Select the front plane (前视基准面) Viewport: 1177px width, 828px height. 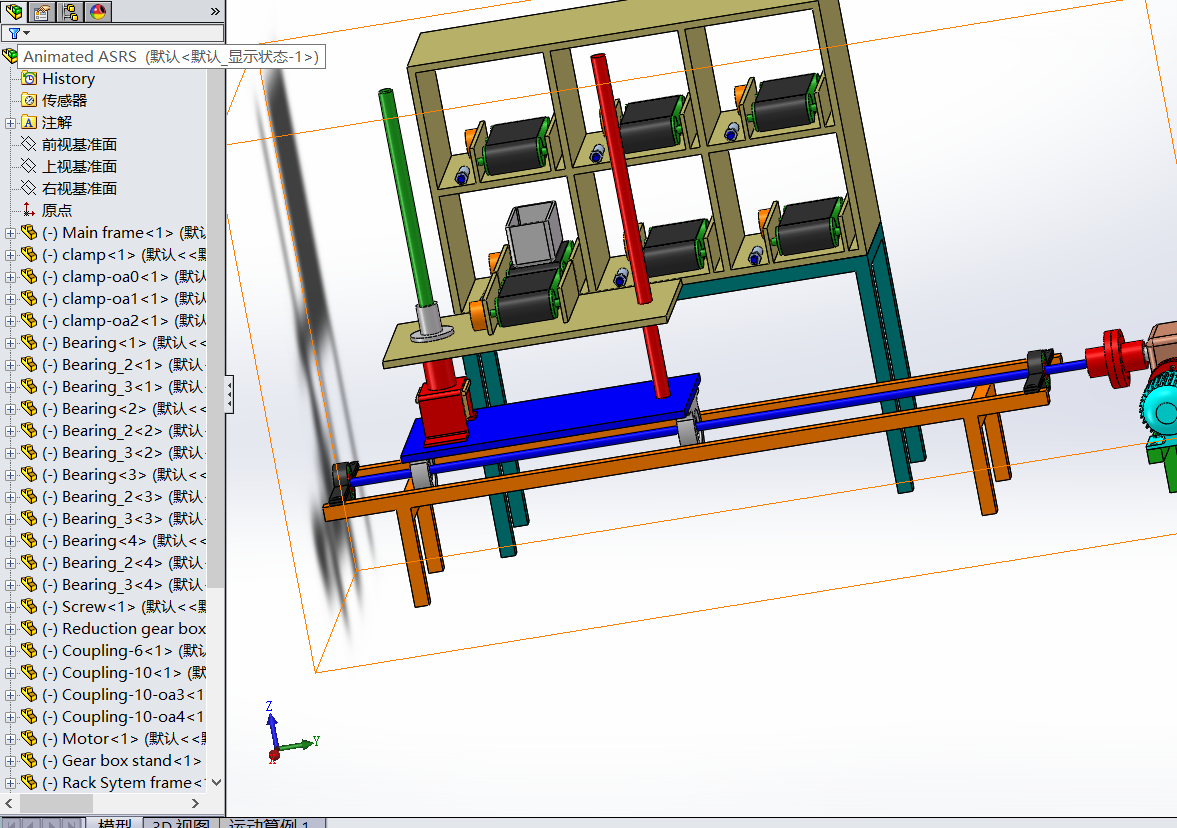[79, 145]
